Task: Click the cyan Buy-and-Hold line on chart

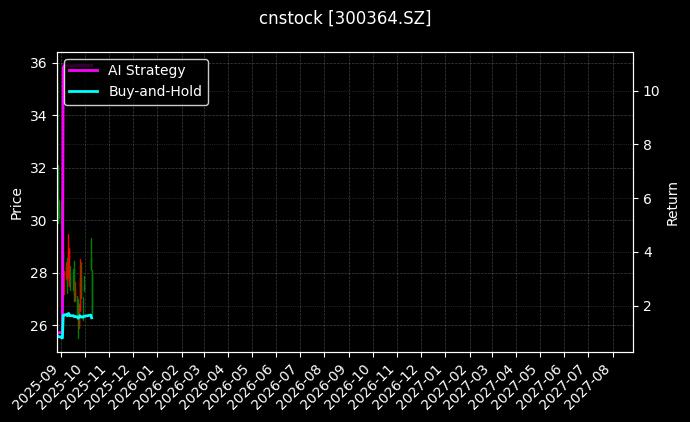Action: coord(78,316)
